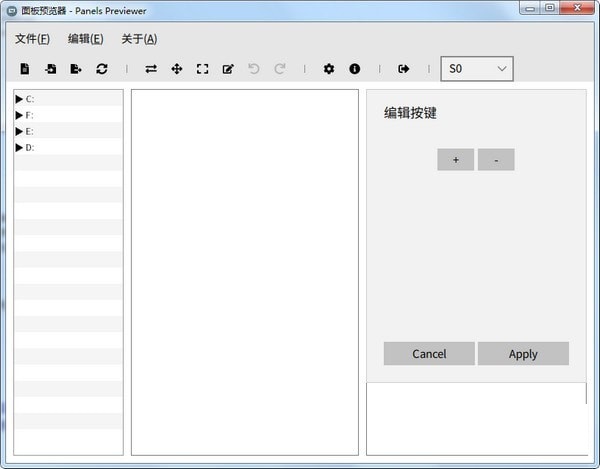The image size is (600, 469).
Task: Expand the C: drive tree node
Action: 19,99
